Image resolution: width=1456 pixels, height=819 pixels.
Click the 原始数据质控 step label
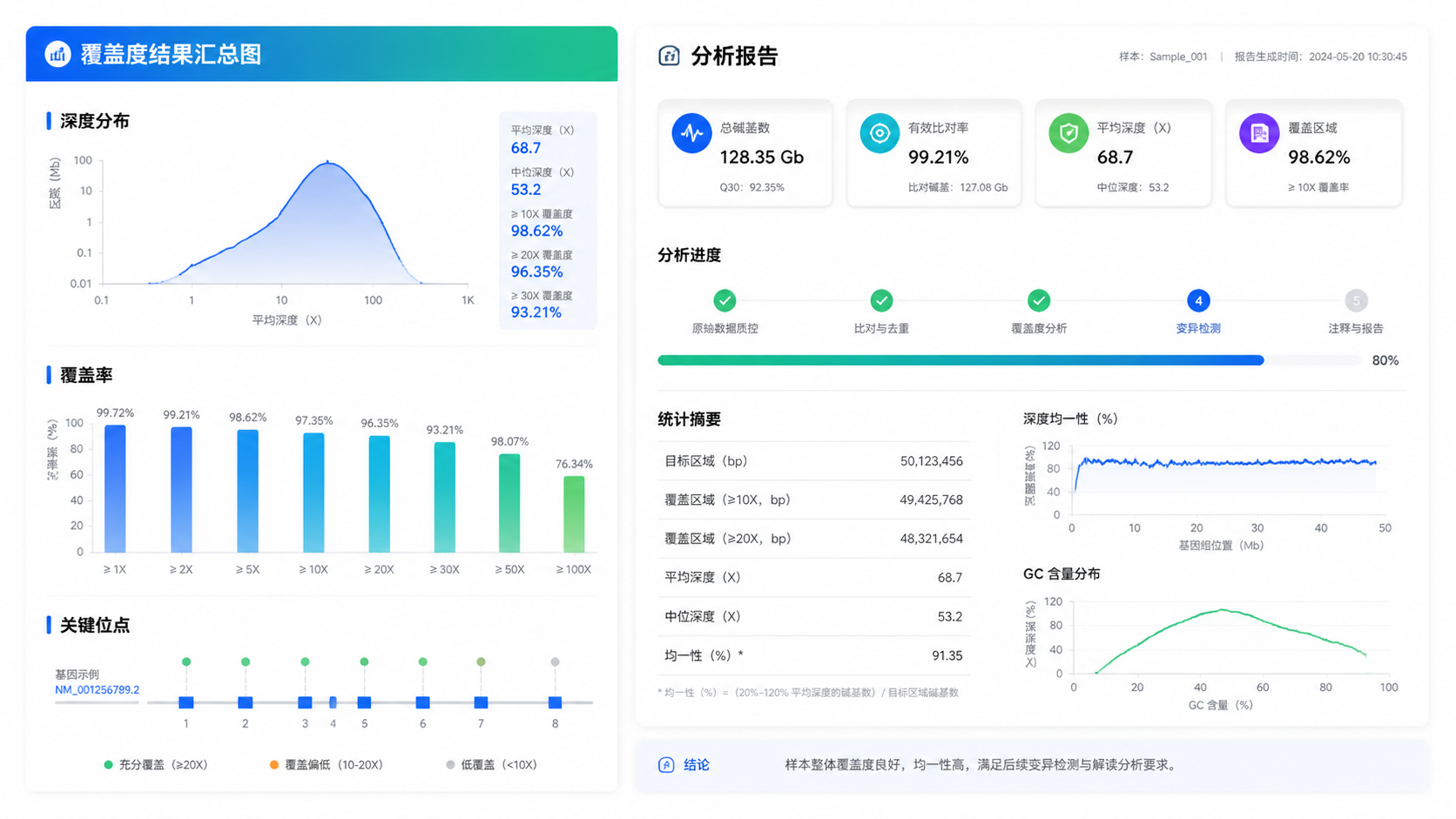(725, 328)
